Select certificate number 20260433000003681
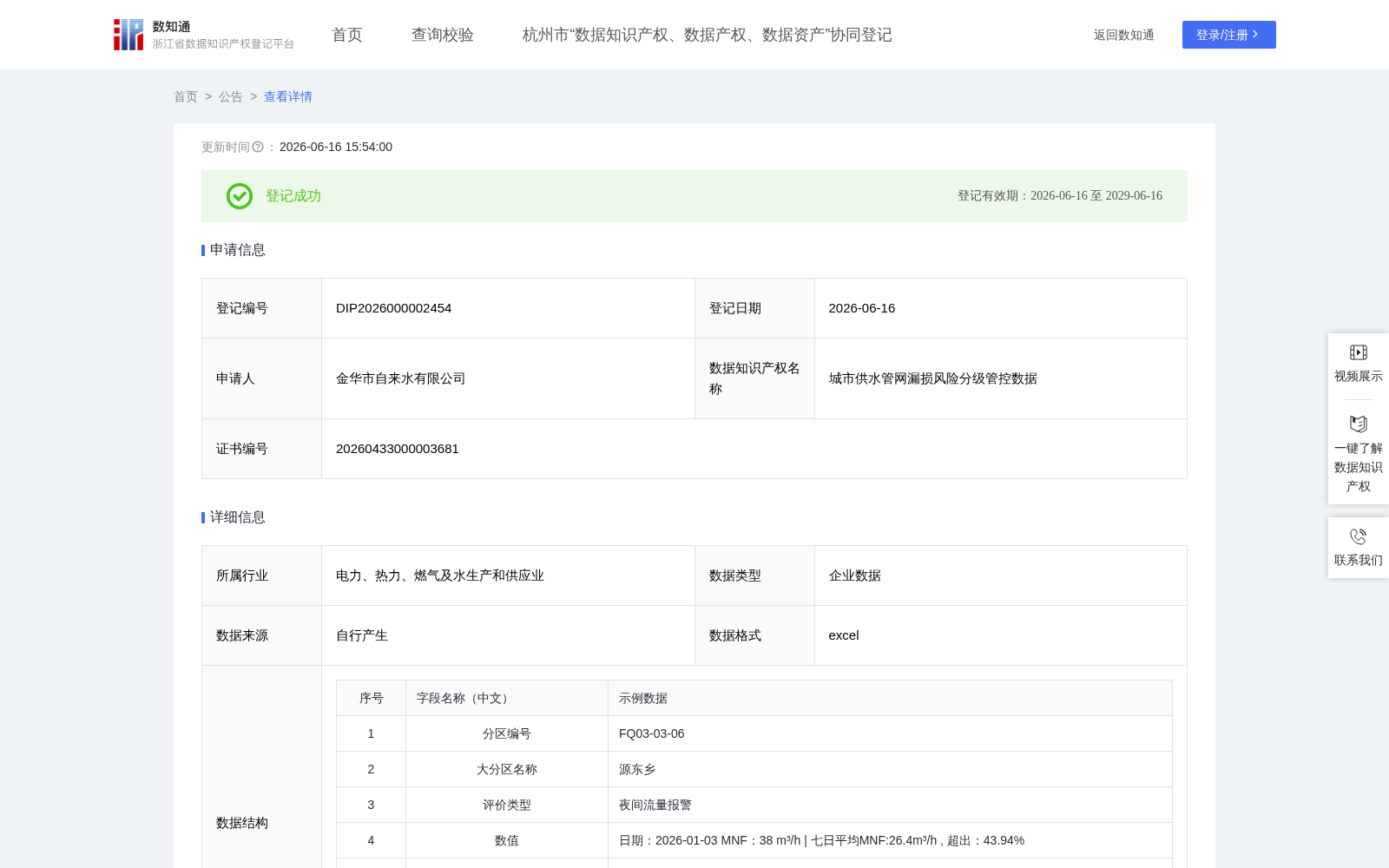The width and height of the screenshot is (1389, 868). pos(398,449)
